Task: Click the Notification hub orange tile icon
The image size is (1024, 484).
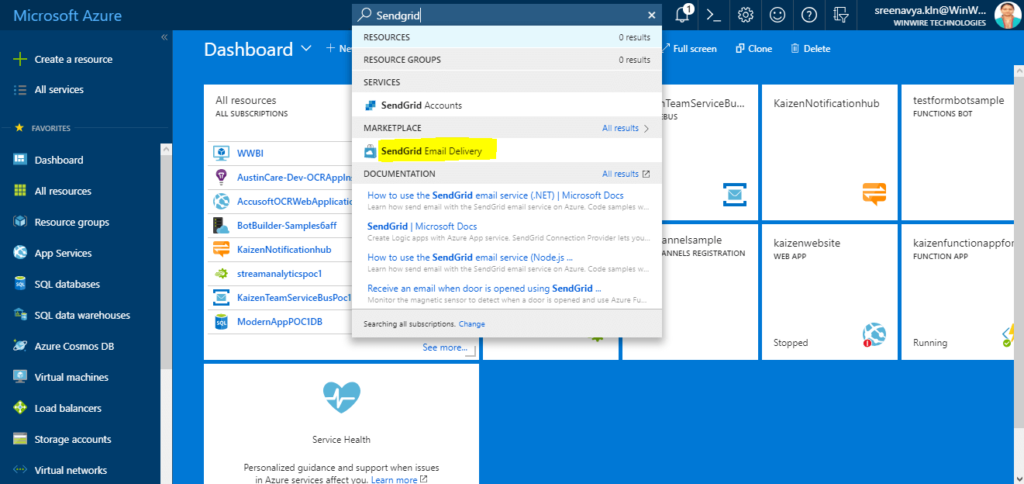Action: [x=874, y=195]
